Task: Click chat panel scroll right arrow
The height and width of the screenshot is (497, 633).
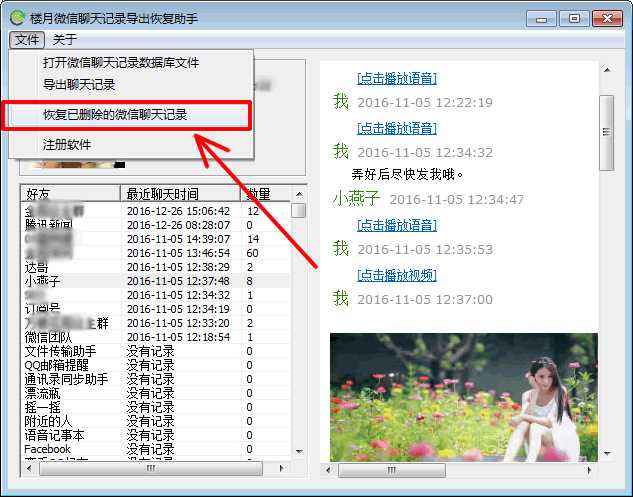Action: point(589,470)
